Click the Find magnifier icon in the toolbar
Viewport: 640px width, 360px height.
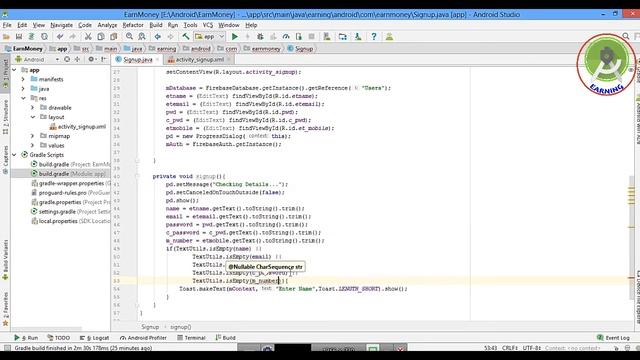[x=129, y=37]
